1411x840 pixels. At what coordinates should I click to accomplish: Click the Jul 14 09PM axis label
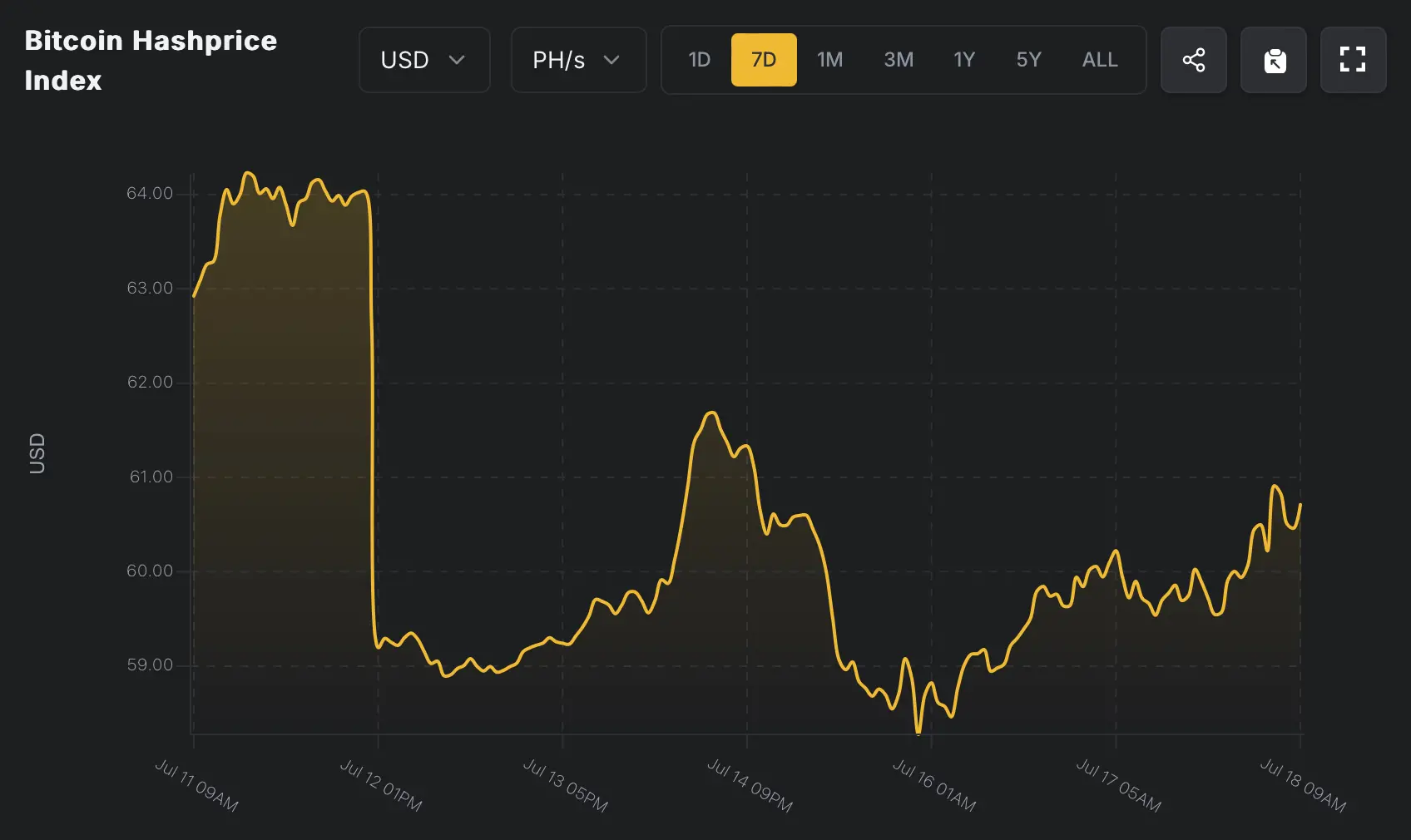coord(750,785)
